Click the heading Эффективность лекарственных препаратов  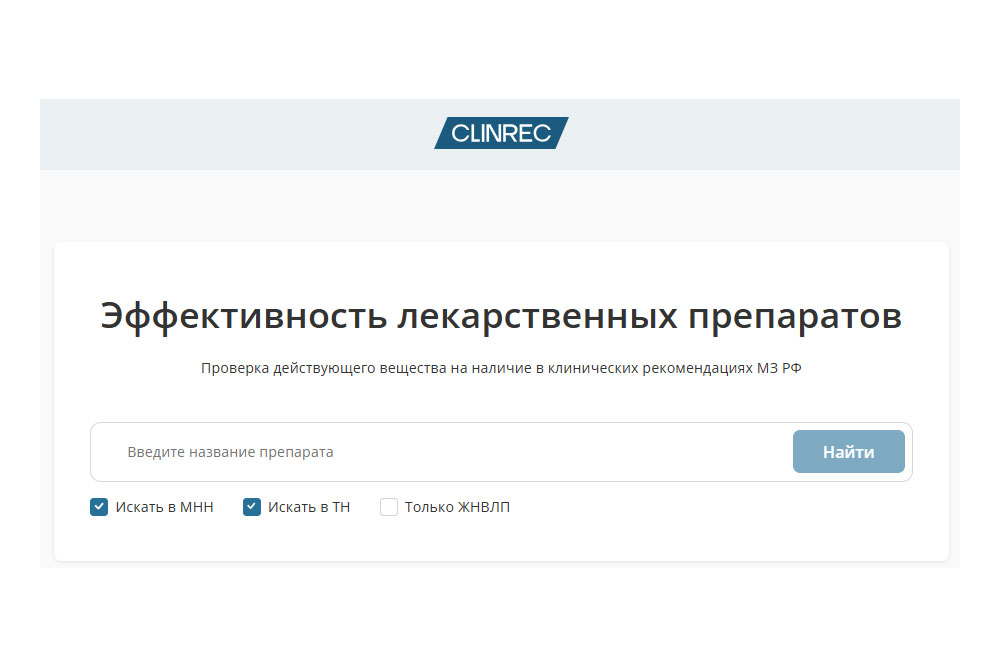tap(501, 316)
